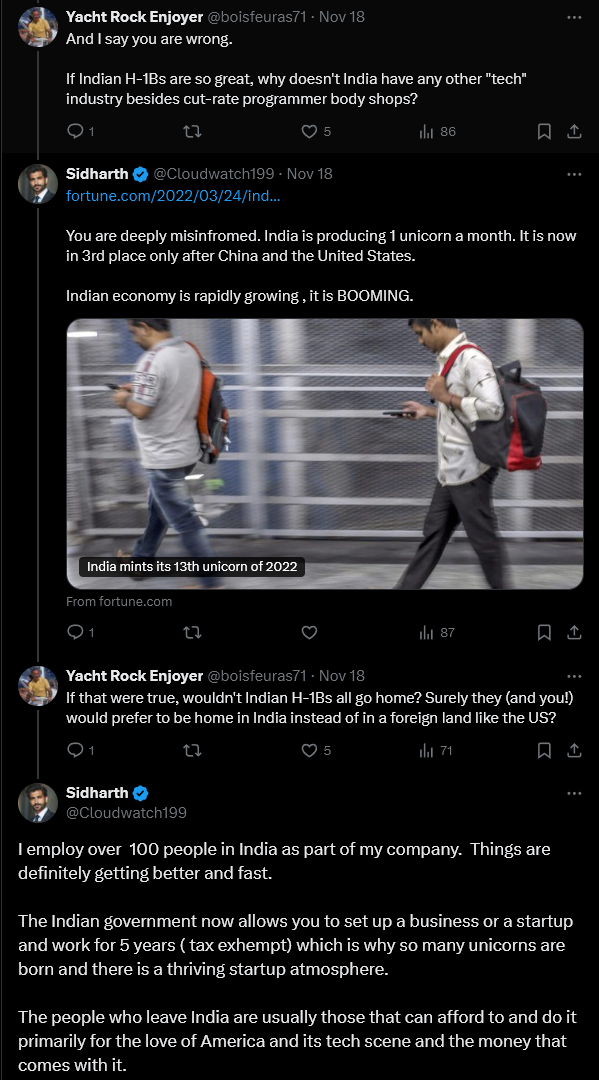Share the first Yacht Rock Enjoyer tweet
599x1080 pixels.
point(574,131)
